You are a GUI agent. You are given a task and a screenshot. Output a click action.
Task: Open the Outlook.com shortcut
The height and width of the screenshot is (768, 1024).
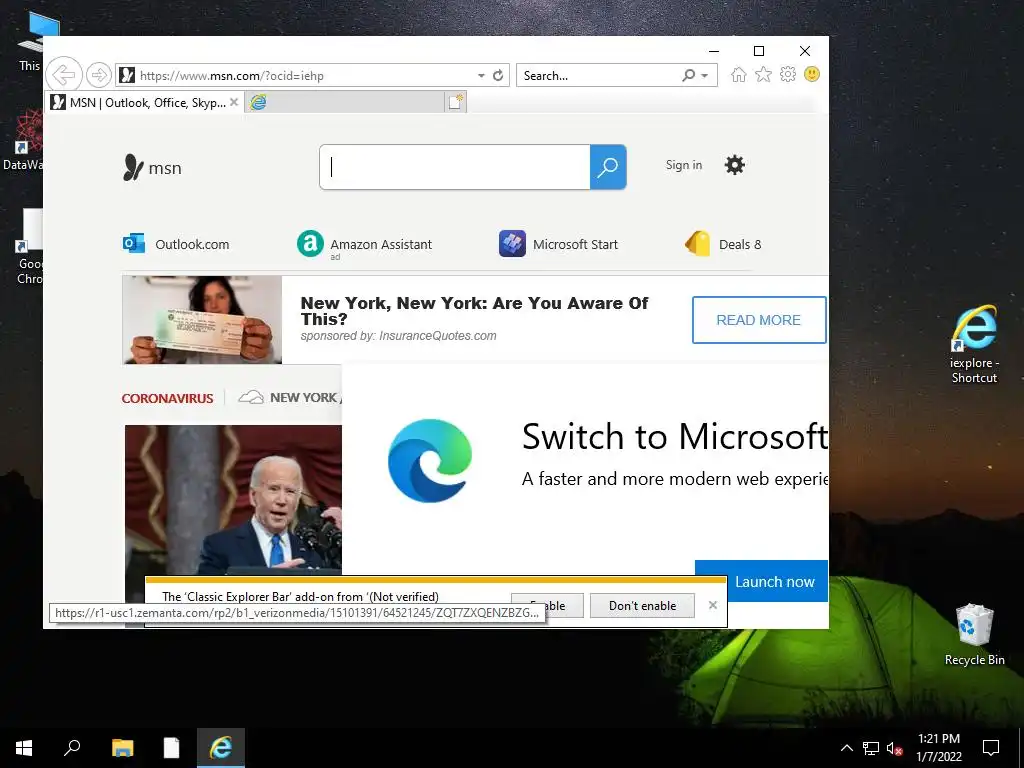point(176,244)
